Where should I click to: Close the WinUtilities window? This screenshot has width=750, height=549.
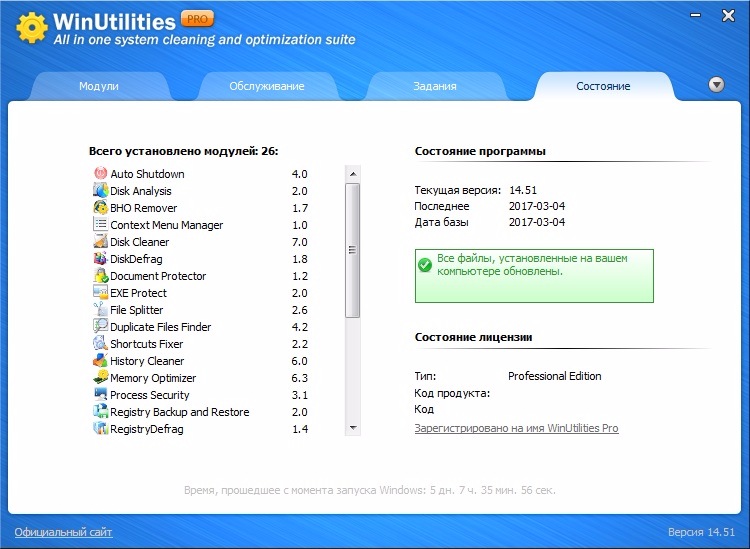[728, 16]
